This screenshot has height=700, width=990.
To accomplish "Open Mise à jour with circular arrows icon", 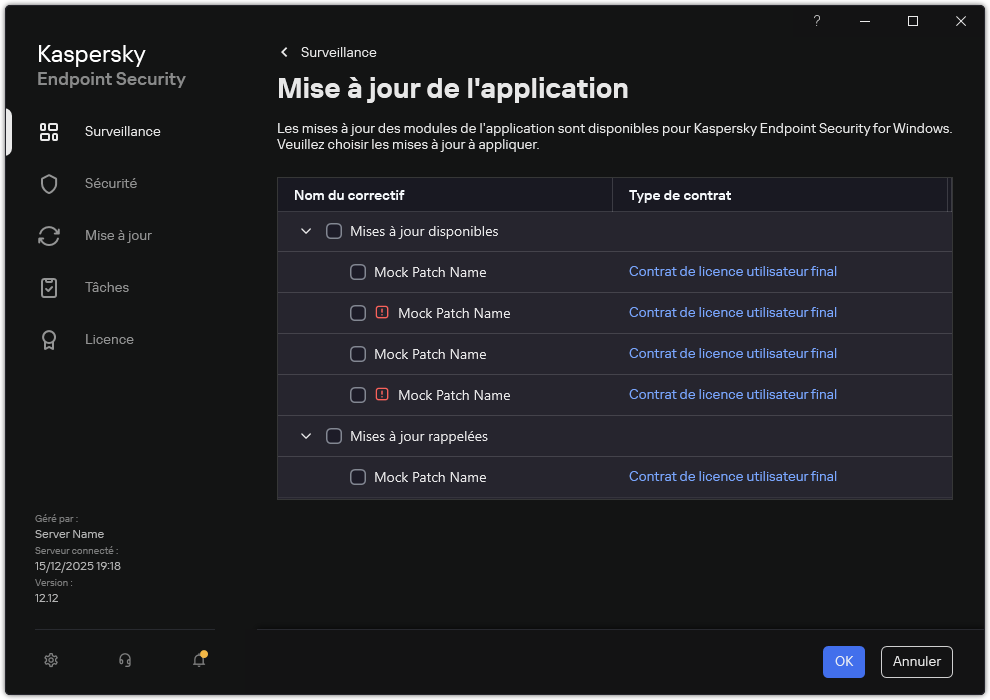I will 49,235.
